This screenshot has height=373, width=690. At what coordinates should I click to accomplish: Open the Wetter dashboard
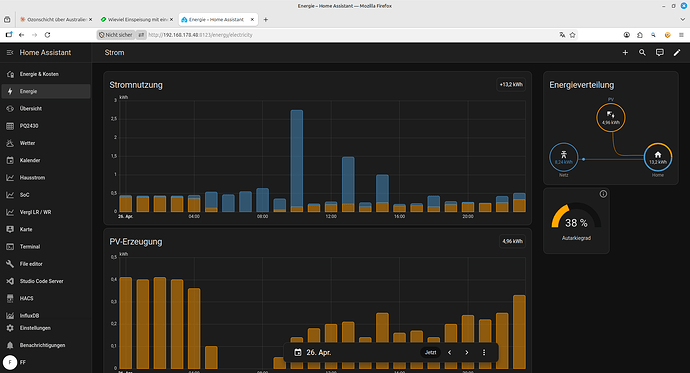coord(46,143)
